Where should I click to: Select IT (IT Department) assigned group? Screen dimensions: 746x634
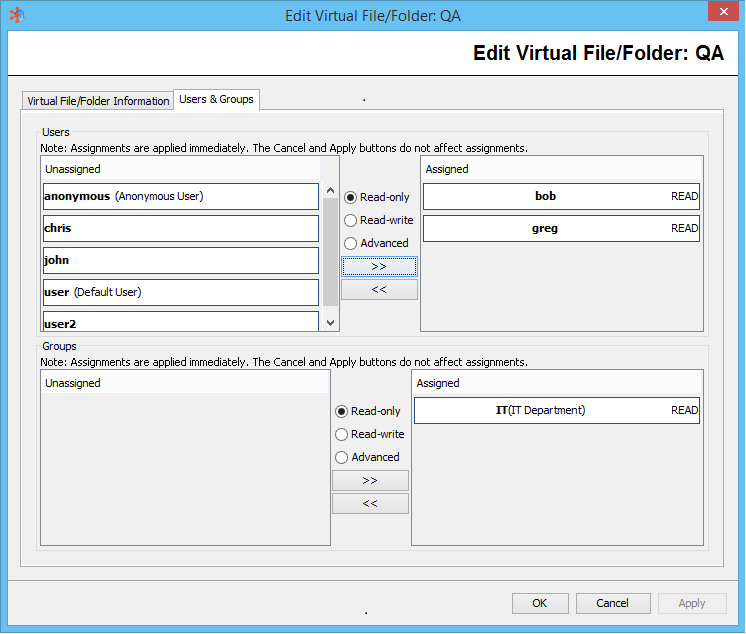[557, 410]
